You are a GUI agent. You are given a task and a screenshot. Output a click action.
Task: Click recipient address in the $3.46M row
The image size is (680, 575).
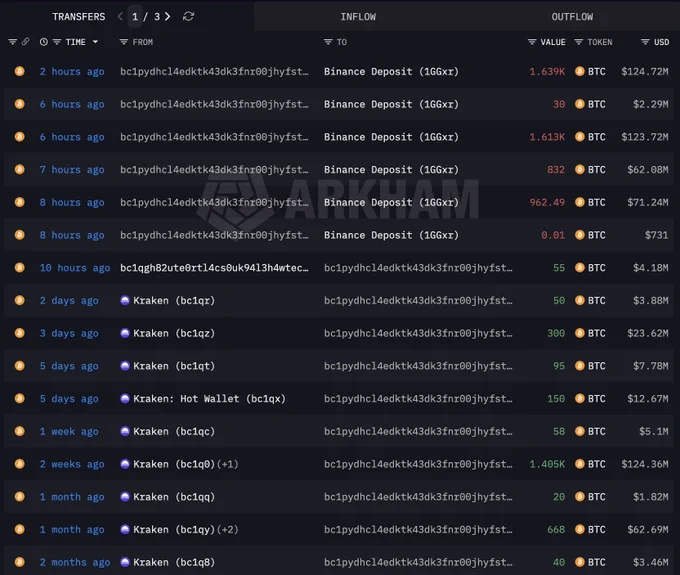(x=418, y=562)
